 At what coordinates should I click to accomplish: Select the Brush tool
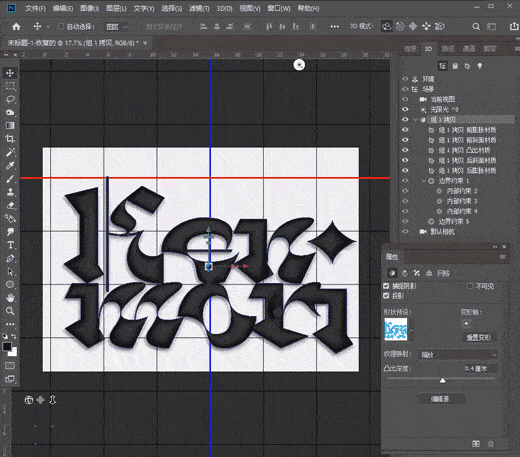(x=10, y=179)
